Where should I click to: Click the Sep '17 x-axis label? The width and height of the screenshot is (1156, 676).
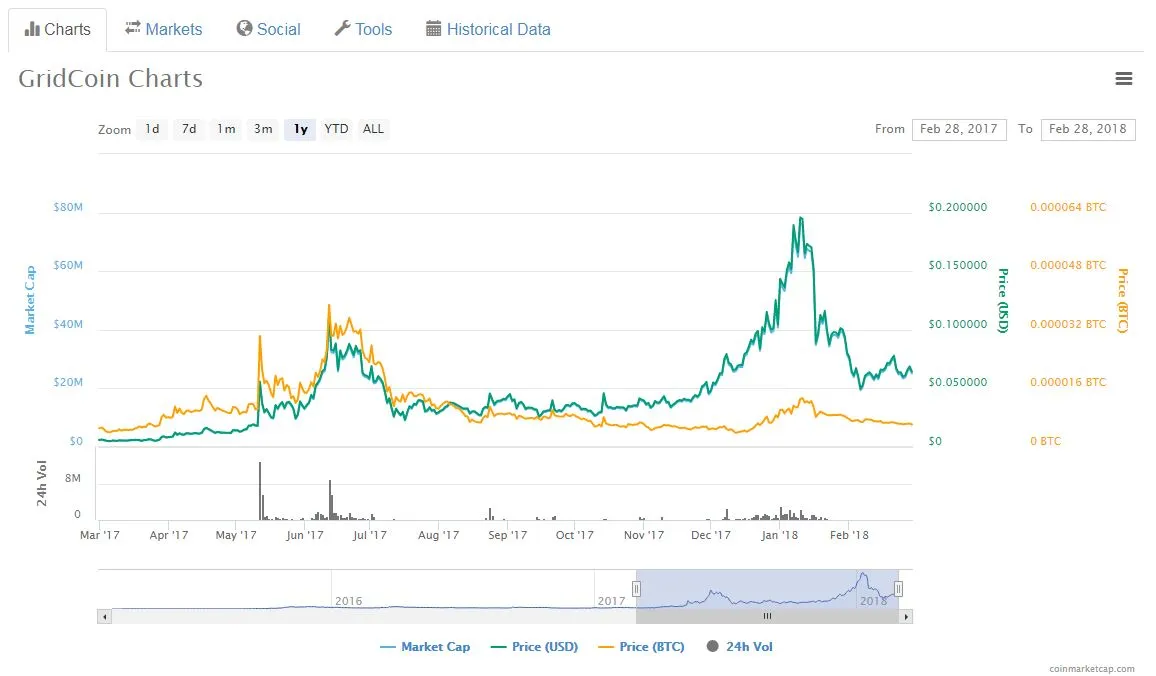507,535
